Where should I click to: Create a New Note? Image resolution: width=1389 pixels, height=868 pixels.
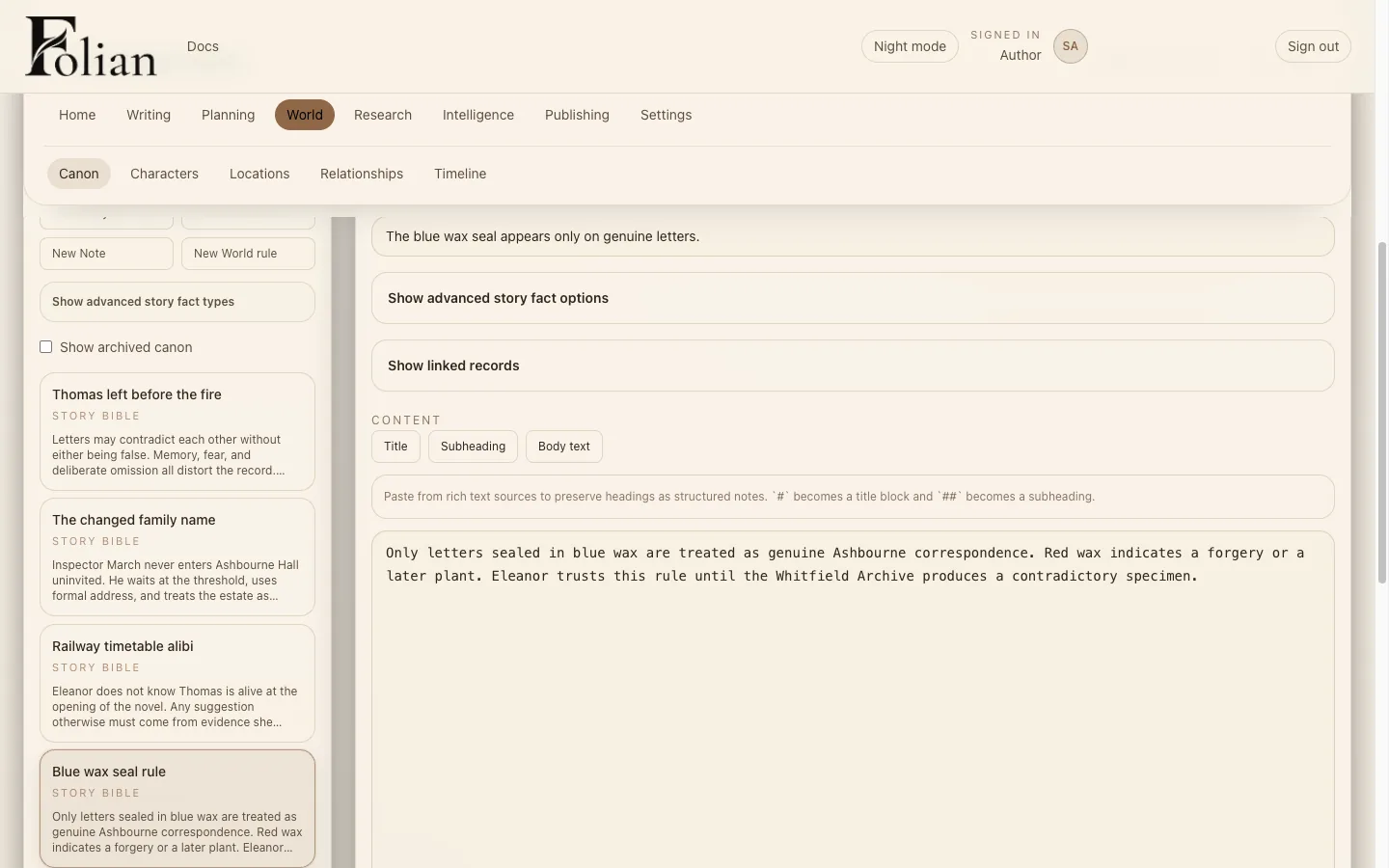tap(106, 254)
